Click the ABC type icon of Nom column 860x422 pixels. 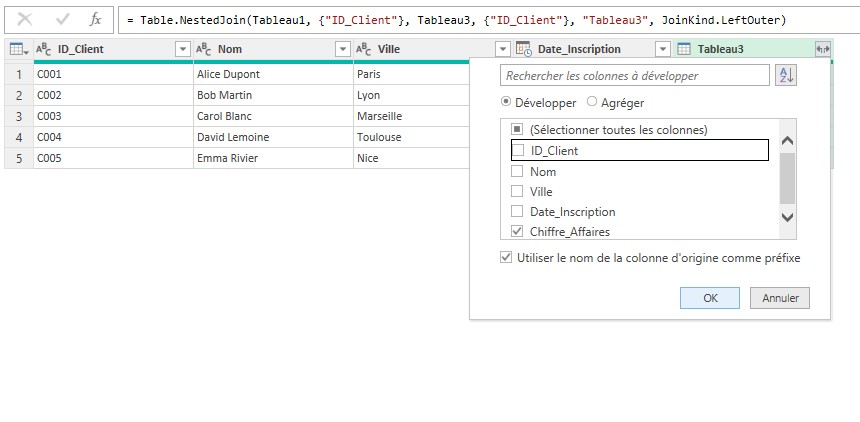(203, 49)
